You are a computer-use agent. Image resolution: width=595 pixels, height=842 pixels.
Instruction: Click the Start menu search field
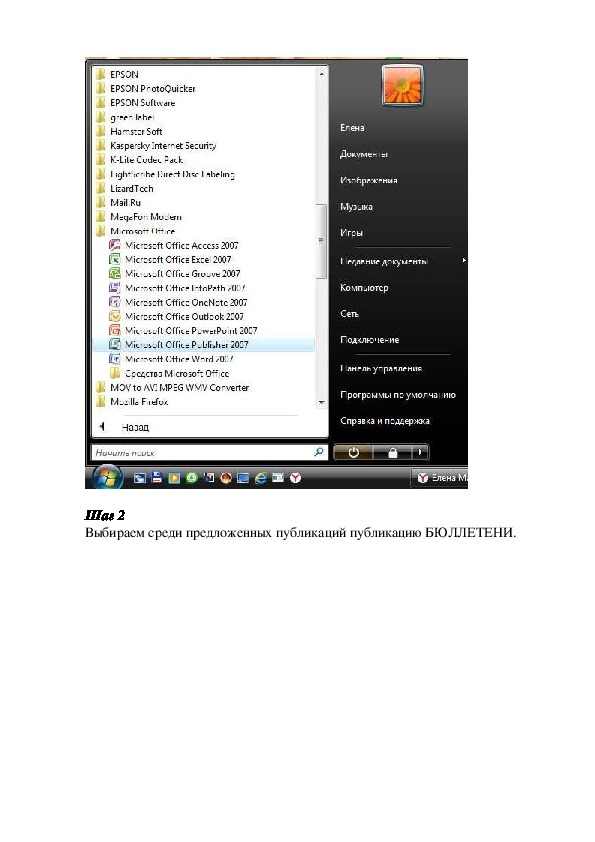pos(209,453)
